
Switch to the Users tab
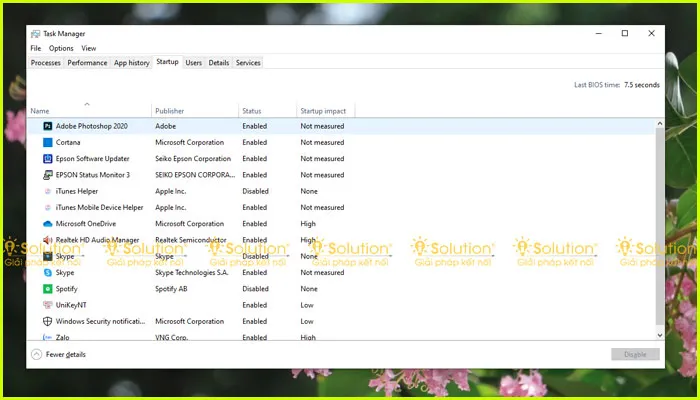pyautogui.click(x=193, y=63)
